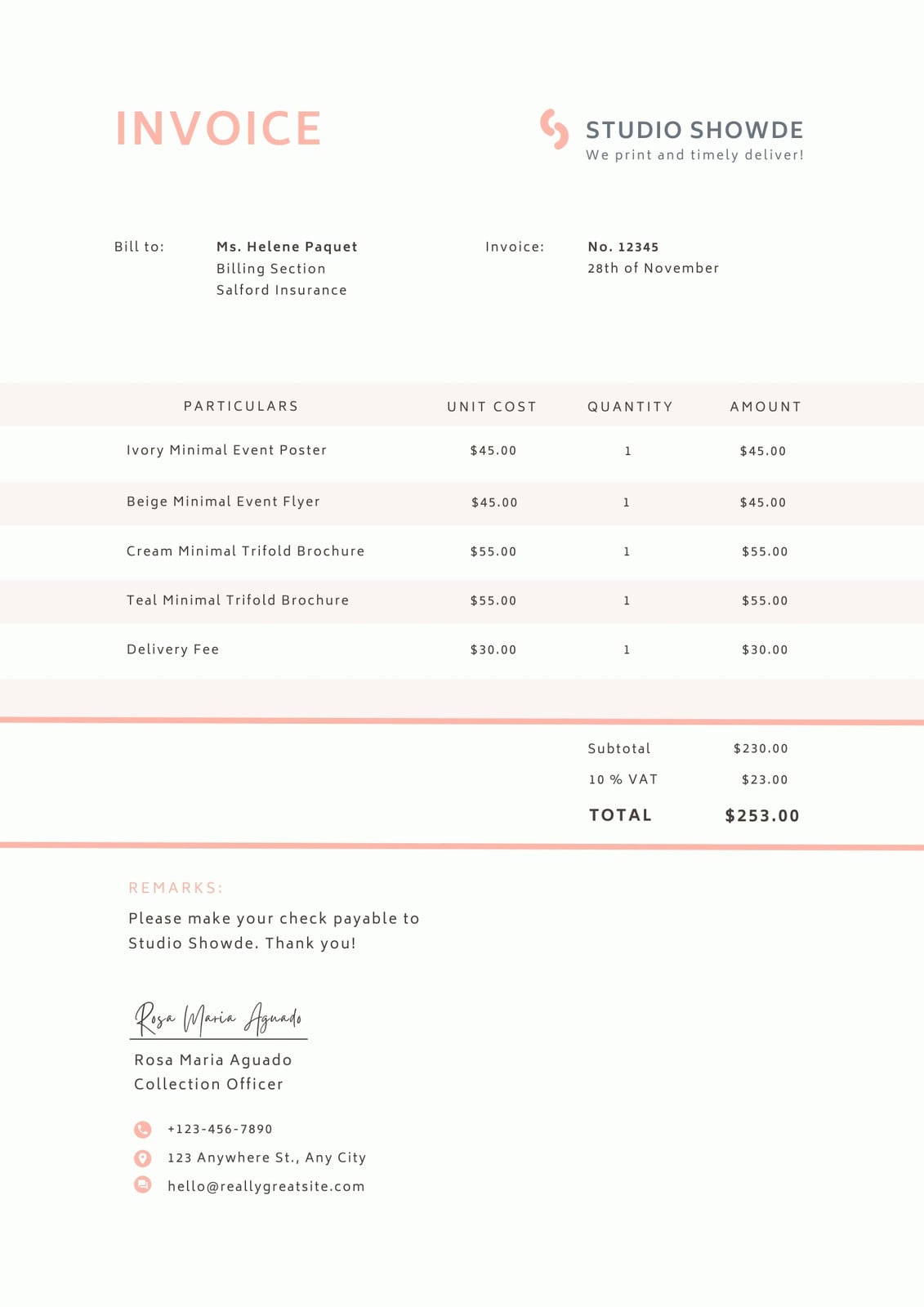Click the +123-456-7890 phone number
The width and height of the screenshot is (924, 1307).
pyautogui.click(x=220, y=1129)
